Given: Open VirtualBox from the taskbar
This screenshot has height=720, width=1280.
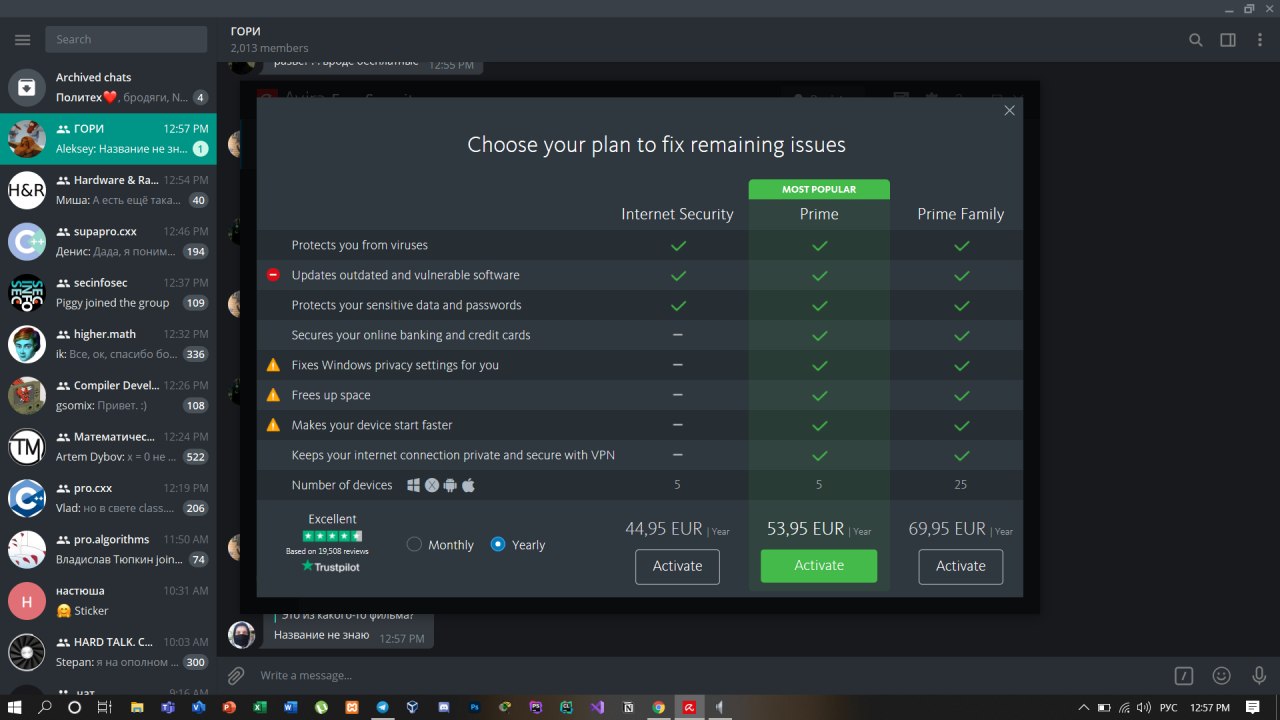Looking at the screenshot, I should pos(412,707).
